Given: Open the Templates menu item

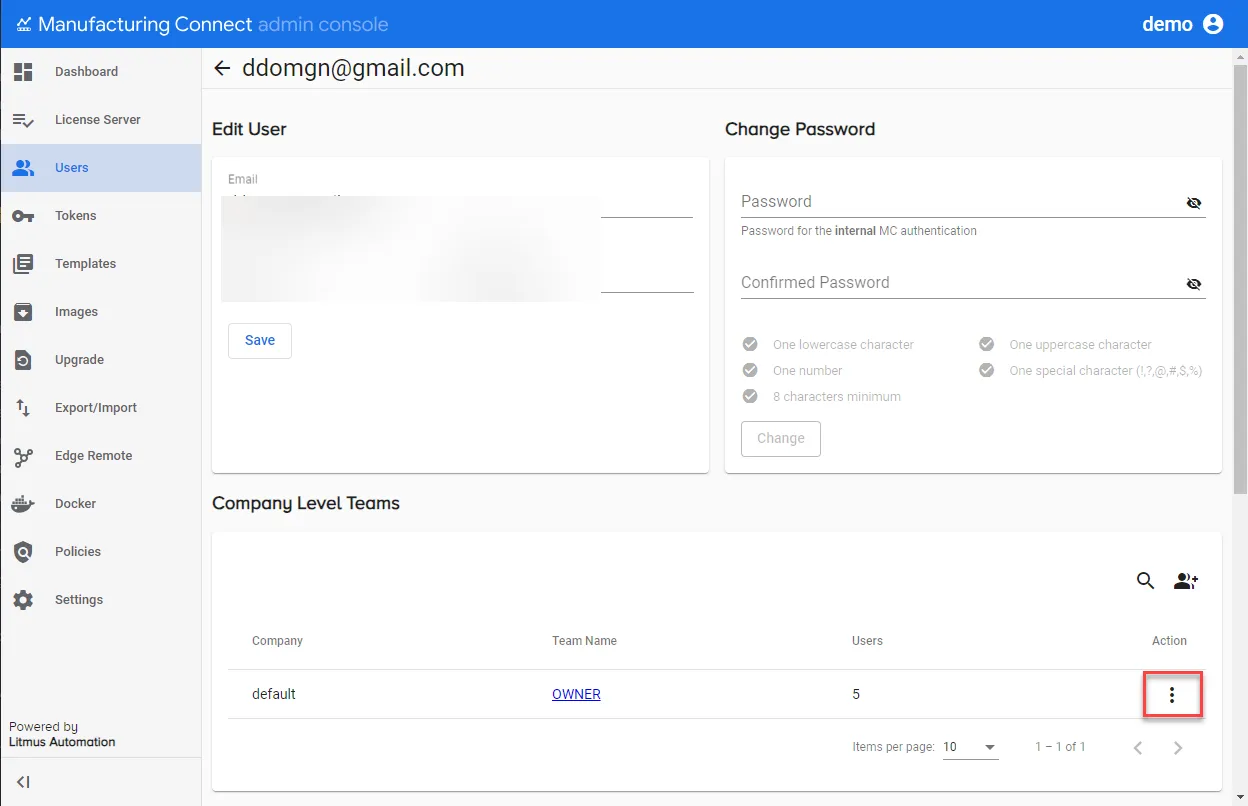Looking at the screenshot, I should [x=101, y=264].
